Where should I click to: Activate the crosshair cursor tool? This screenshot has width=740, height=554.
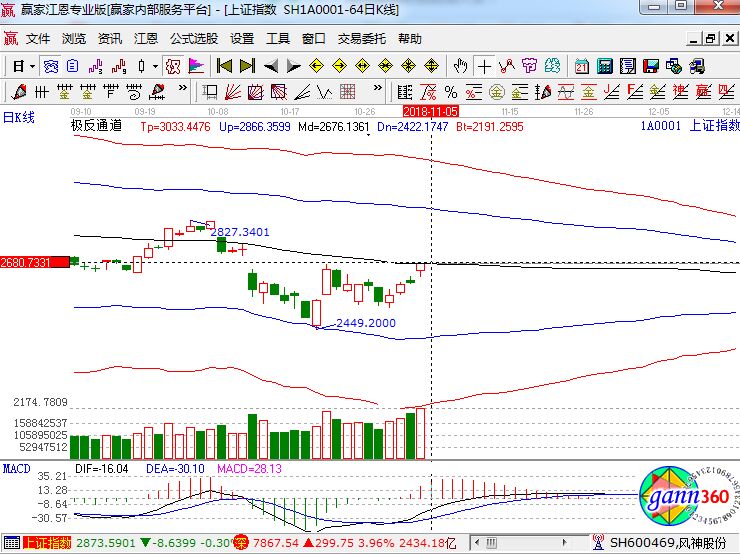coord(484,66)
